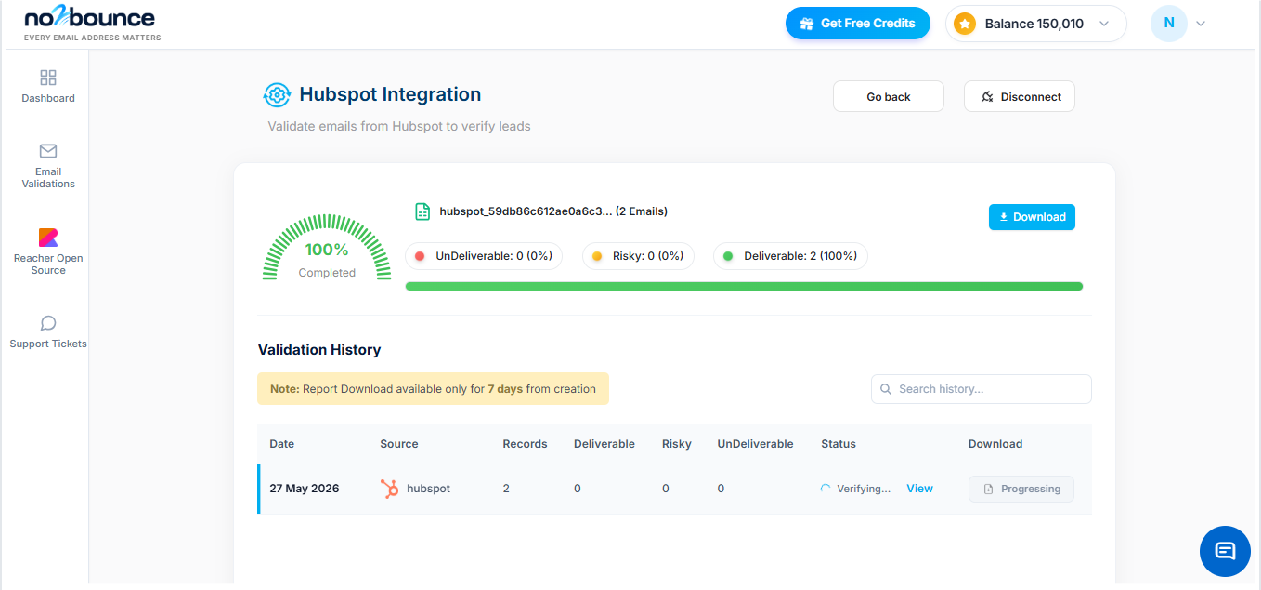Open Reacher Open Source icon
Viewport: 1261px width, 590px height.
tap(48, 237)
